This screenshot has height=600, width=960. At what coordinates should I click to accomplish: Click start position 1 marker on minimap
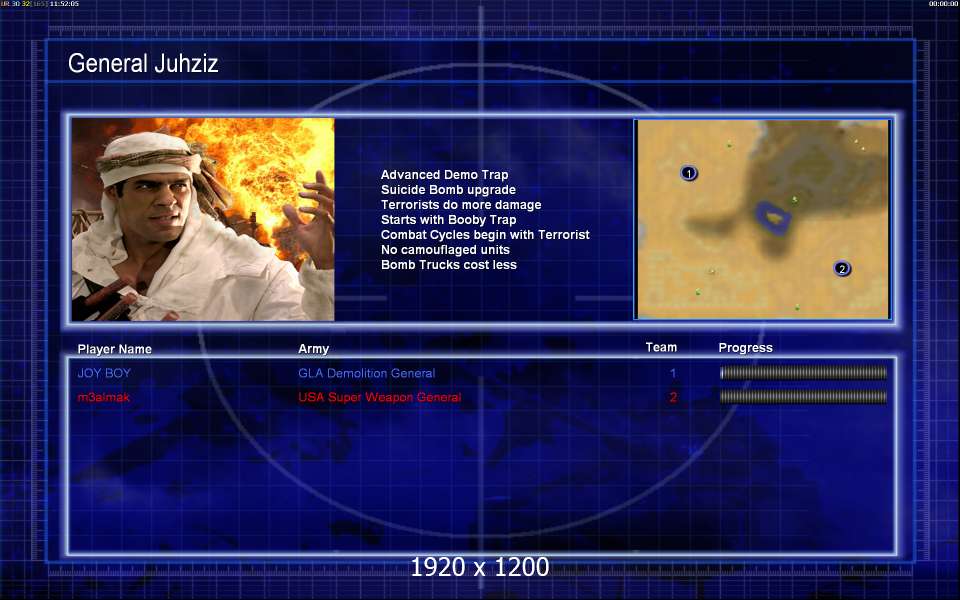tap(689, 173)
